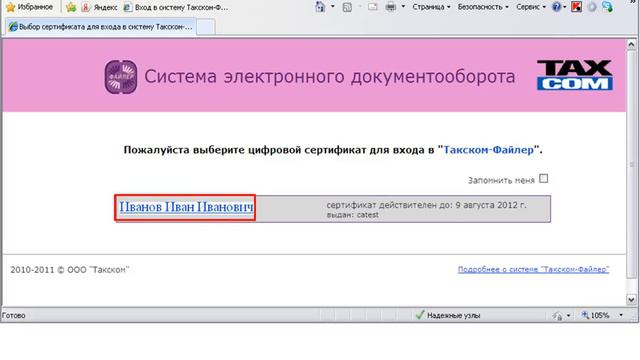Expand the privacy icon dropdown in status bar
The height and width of the screenshot is (360, 640).
[568, 316]
